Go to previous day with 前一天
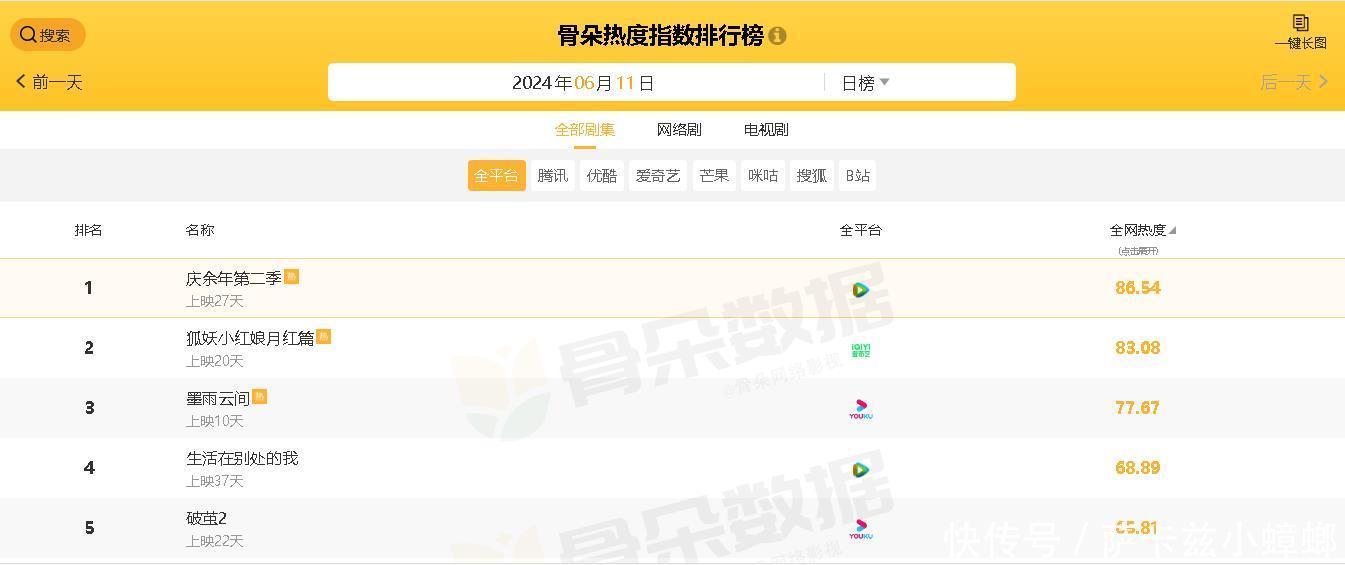This screenshot has height=565, width=1345. coord(49,82)
